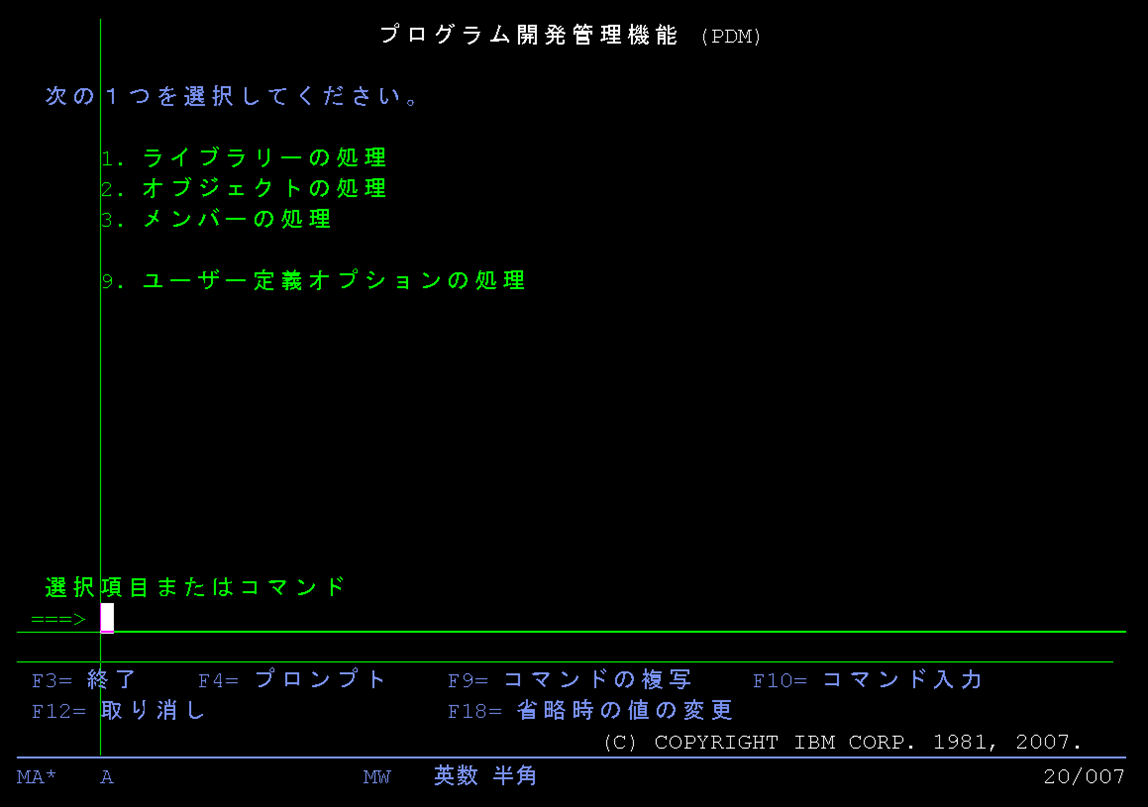
Task: Click the F18= 省略時の値の変更 function key
Action: click(590, 710)
